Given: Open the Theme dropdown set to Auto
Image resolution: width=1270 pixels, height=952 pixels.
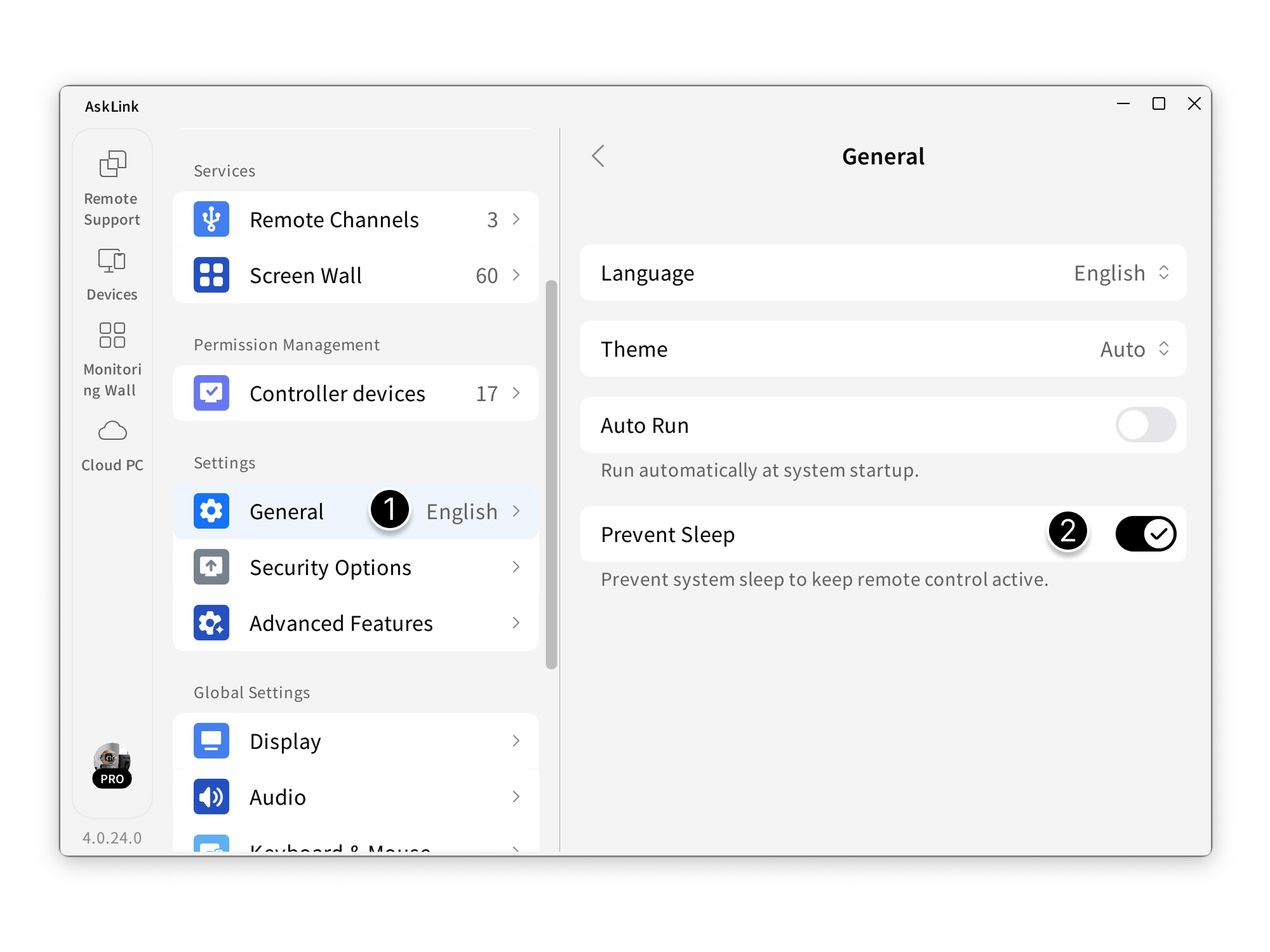Looking at the screenshot, I should click(1134, 349).
